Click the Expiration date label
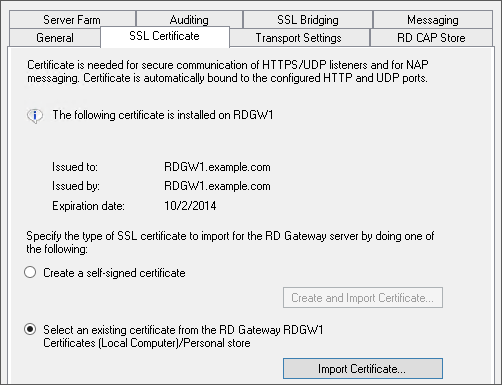 (x=88, y=206)
